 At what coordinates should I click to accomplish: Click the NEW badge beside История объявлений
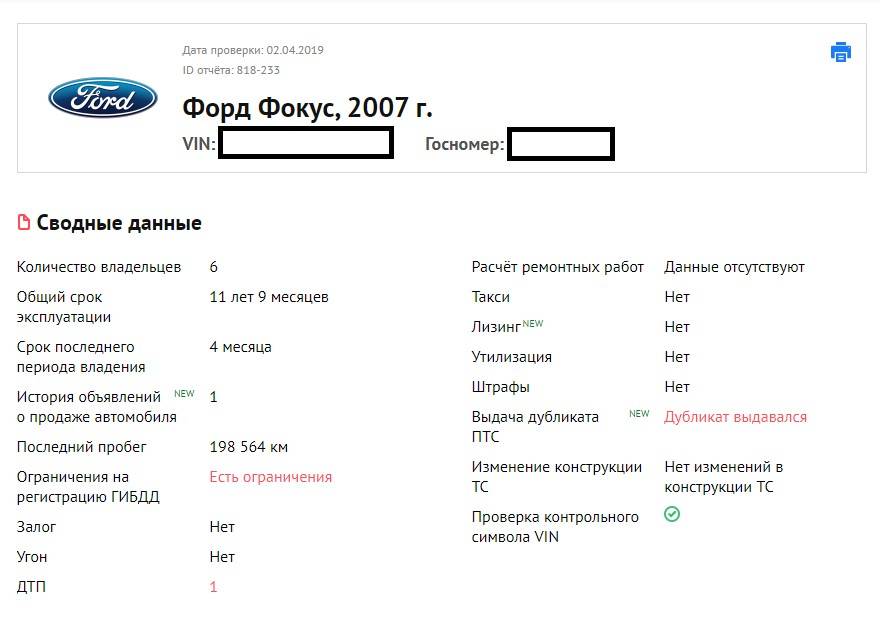tap(184, 394)
